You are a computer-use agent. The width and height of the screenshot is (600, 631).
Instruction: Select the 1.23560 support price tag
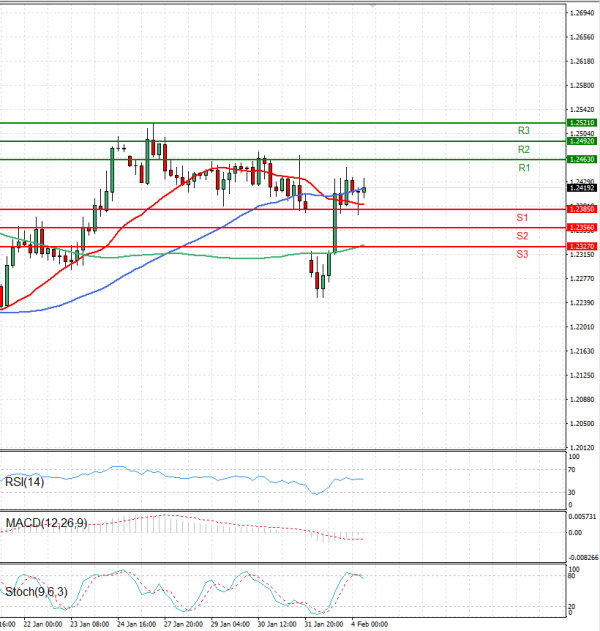click(582, 228)
